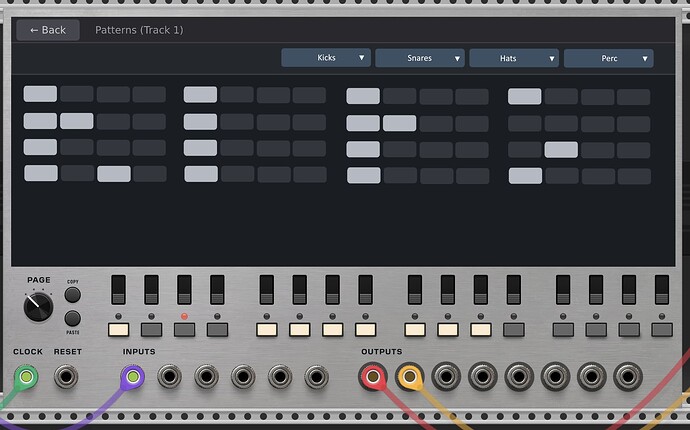Click the Patterns (Track 1) title
Viewport: 690px width, 430px height.
pos(139,30)
